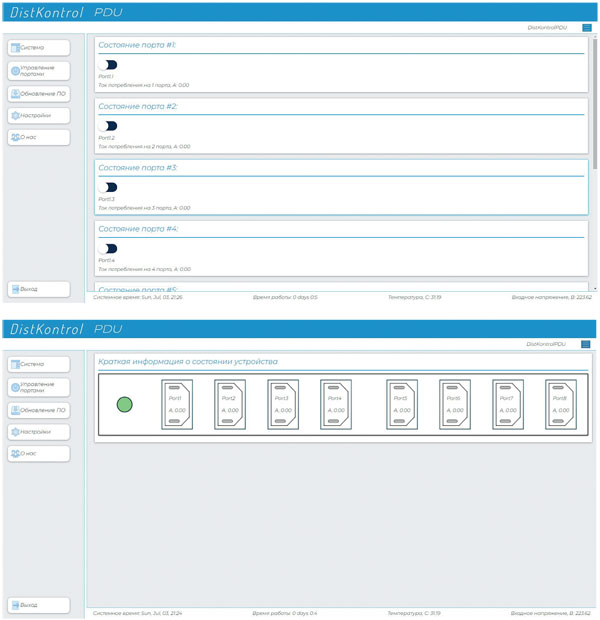Viewport: 600px width, 620px height.
Task: Open Система on the port status page
Action: [39, 48]
